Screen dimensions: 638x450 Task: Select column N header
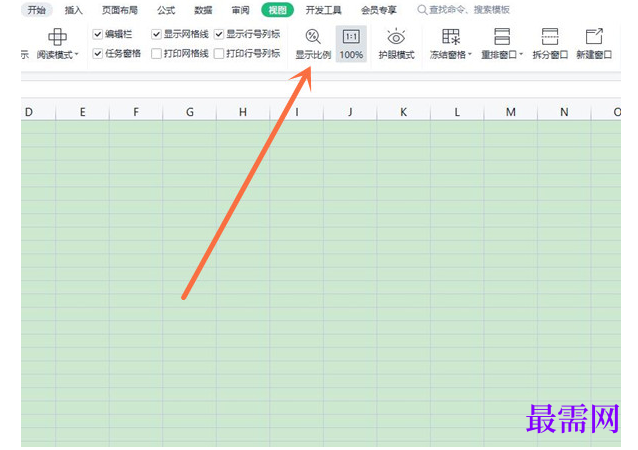[564, 112]
